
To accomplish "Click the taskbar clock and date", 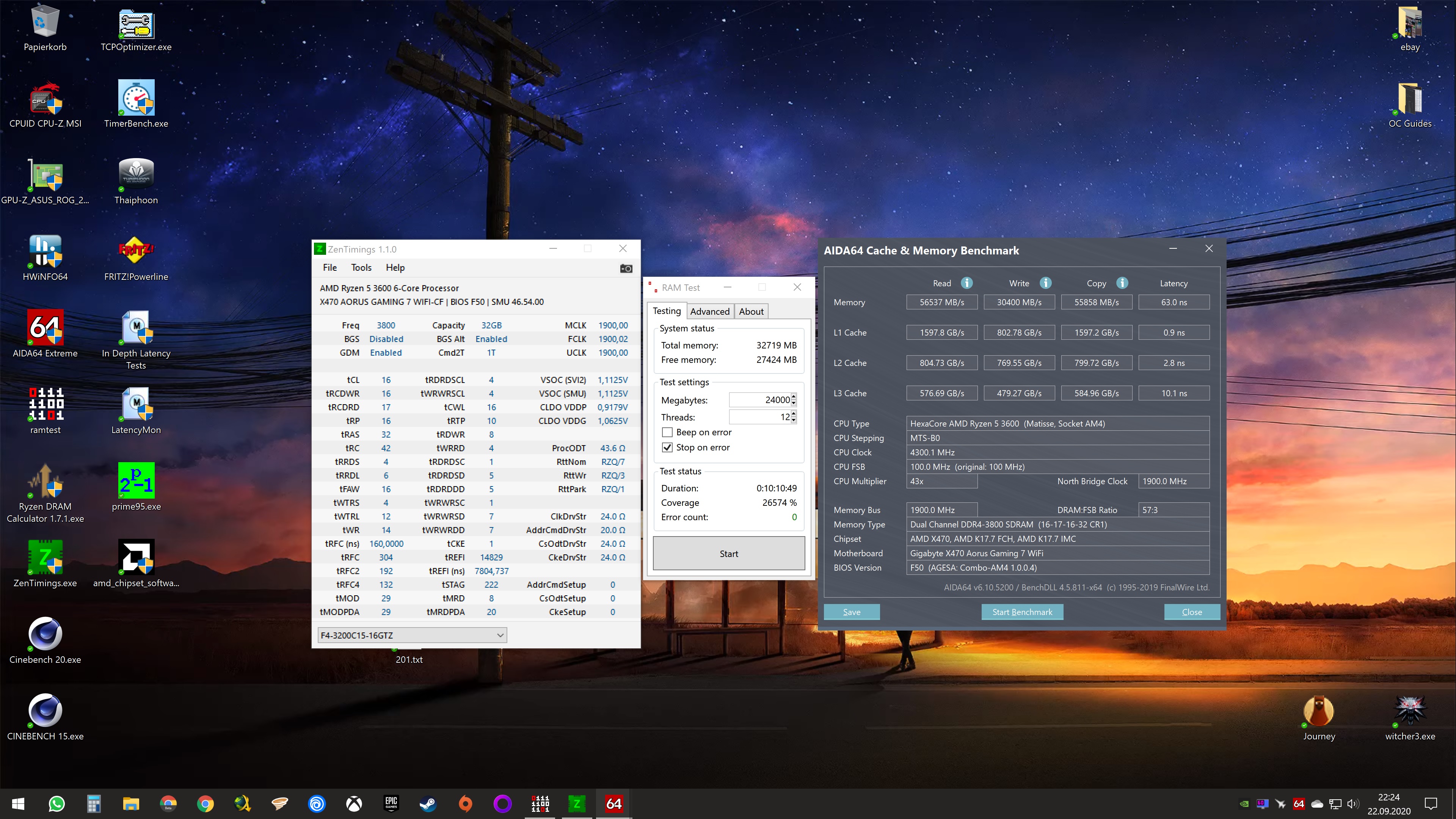I will (1389, 804).
